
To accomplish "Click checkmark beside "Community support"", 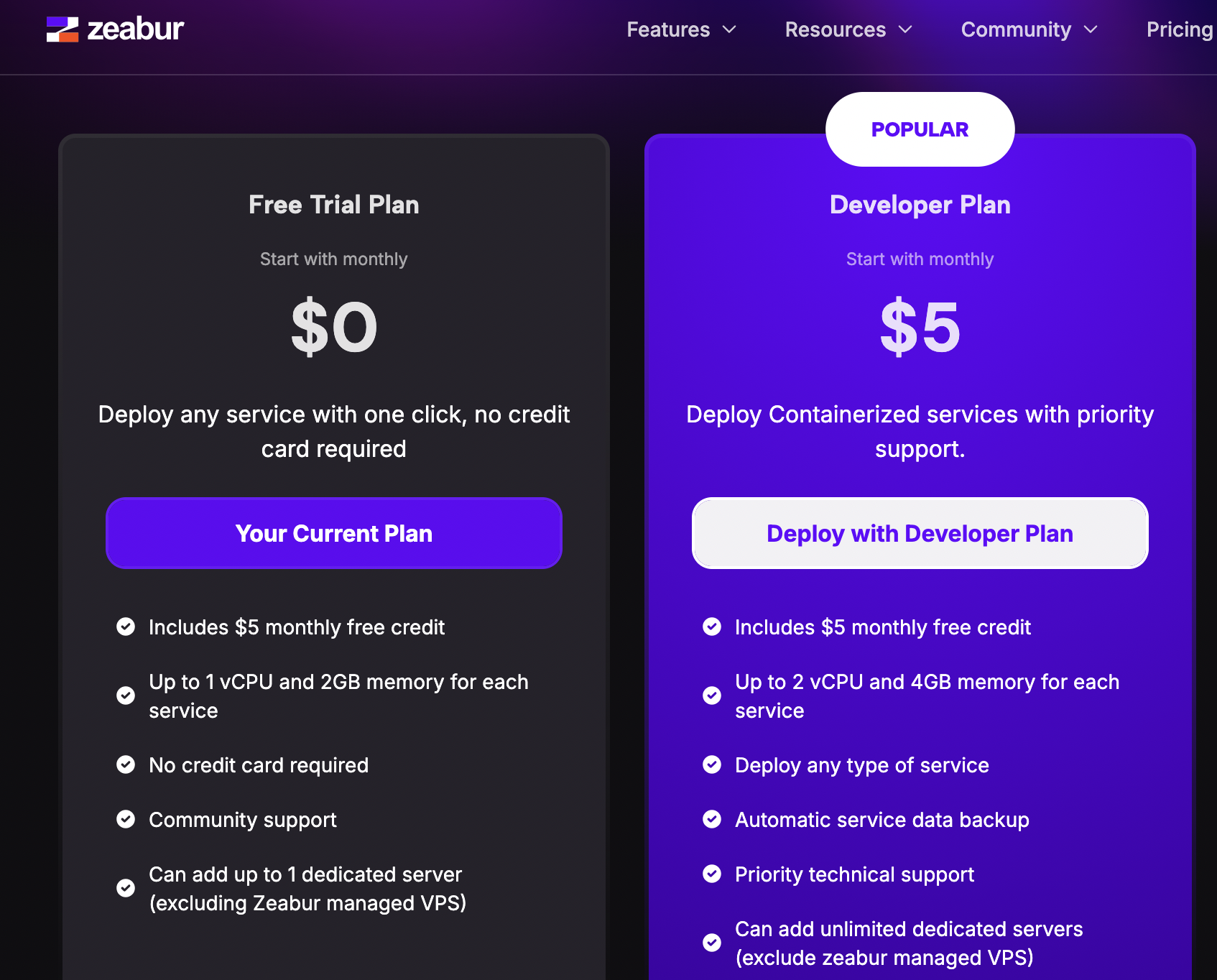I will tap(126, 819).
